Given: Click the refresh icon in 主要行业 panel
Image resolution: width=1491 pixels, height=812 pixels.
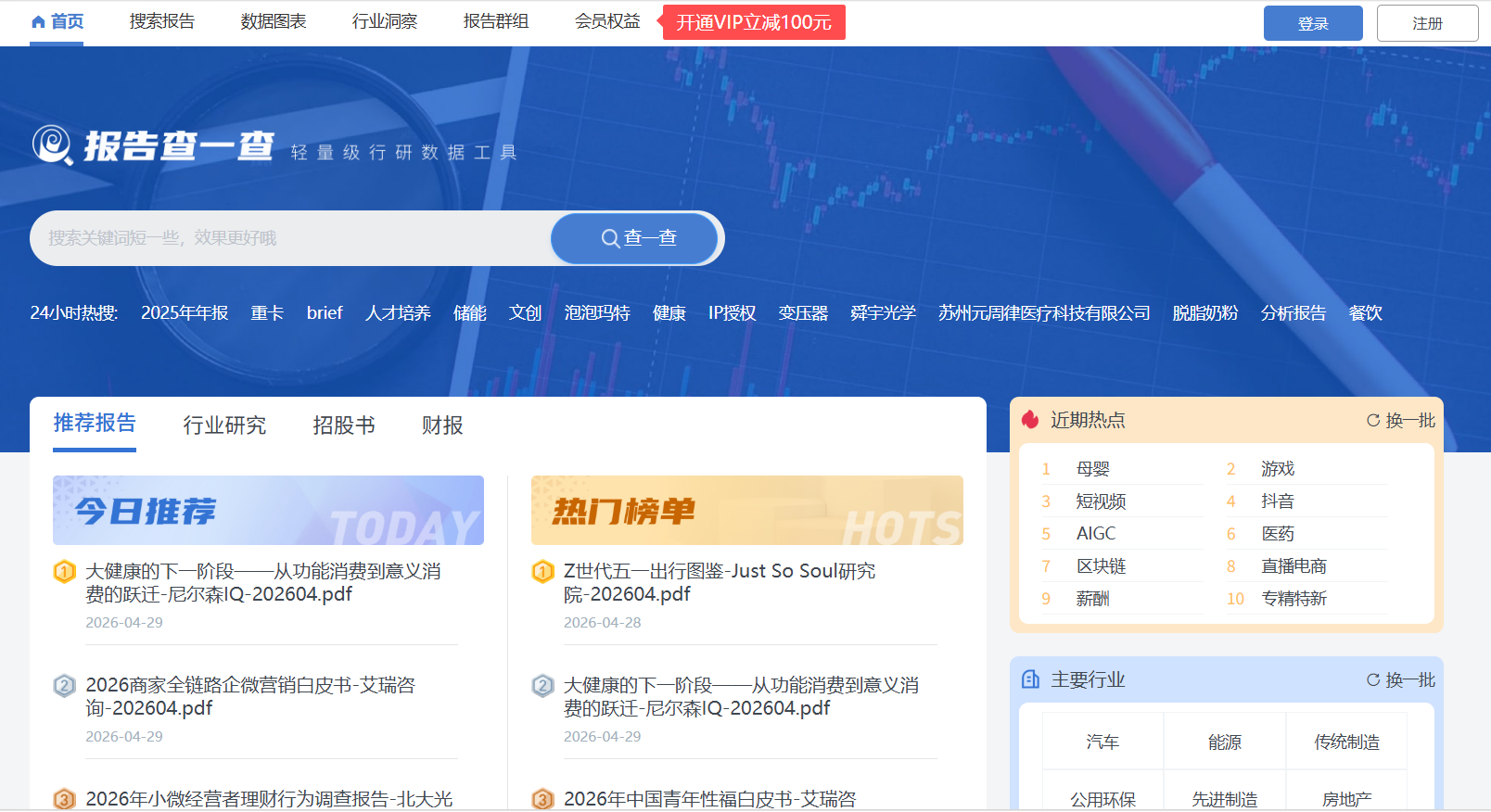Looking at the screenshot, I should 1373,679.
